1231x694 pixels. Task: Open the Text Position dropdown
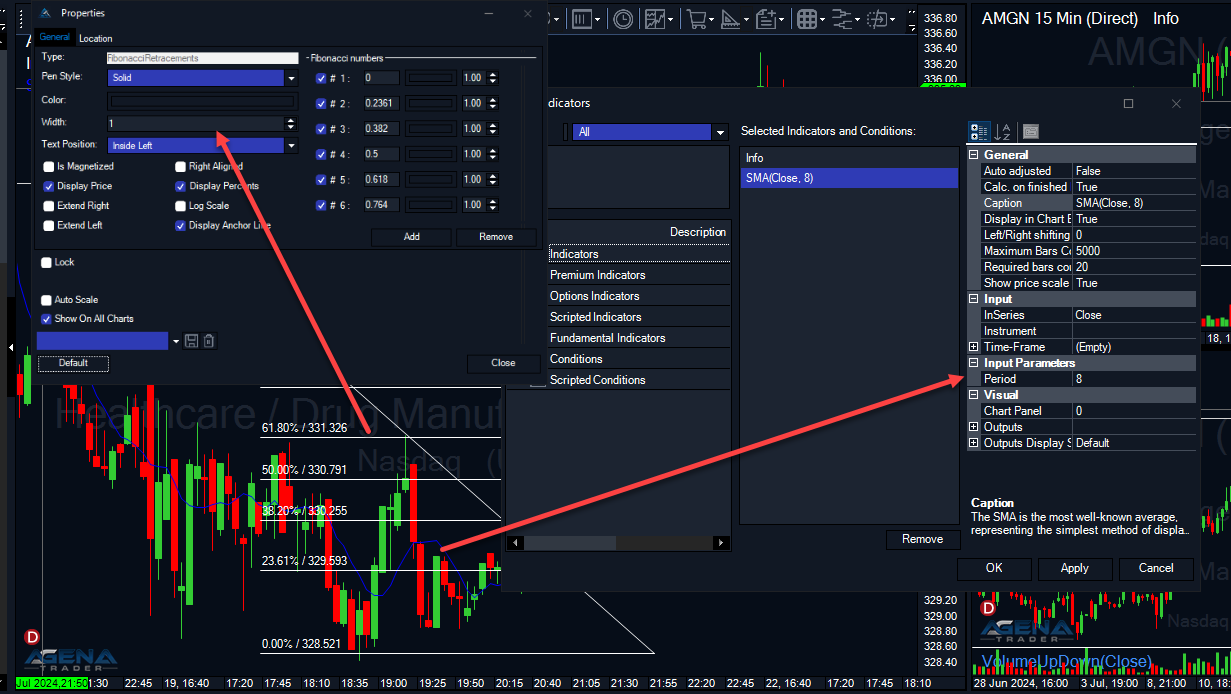pos(291,146)
